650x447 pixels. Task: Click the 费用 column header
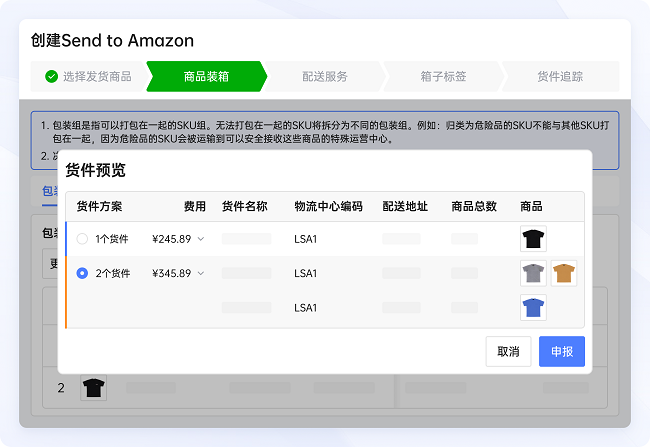click(194, 206)
